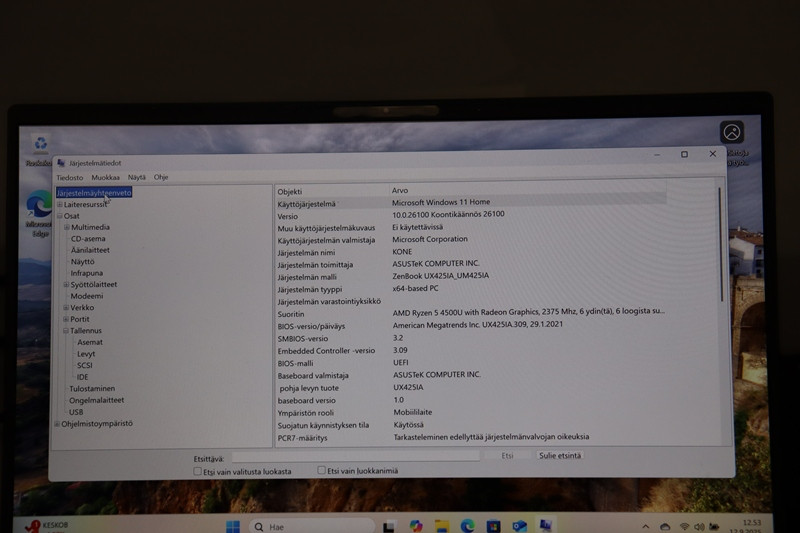Open Microsoft Edge from the taskbar
The height and width of the screenshot is (533, 800).
(x=467, y=526)
